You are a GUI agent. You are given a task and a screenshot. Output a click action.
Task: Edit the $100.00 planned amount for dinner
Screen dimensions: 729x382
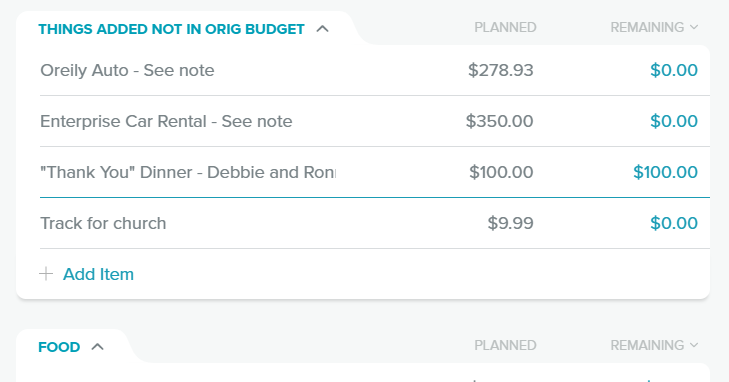coord(501,172)
